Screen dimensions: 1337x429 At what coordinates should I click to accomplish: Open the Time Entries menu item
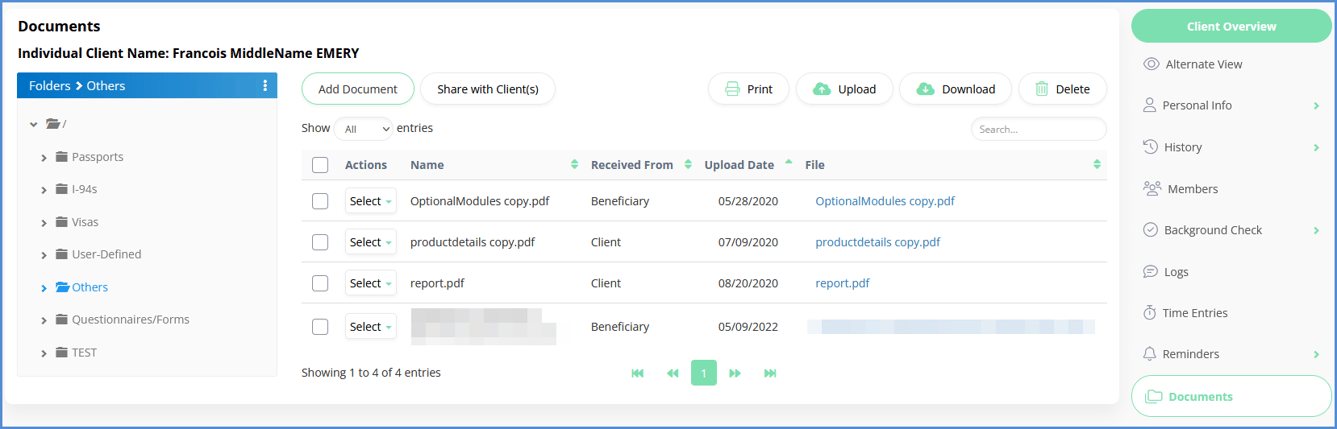point(1196,313)
